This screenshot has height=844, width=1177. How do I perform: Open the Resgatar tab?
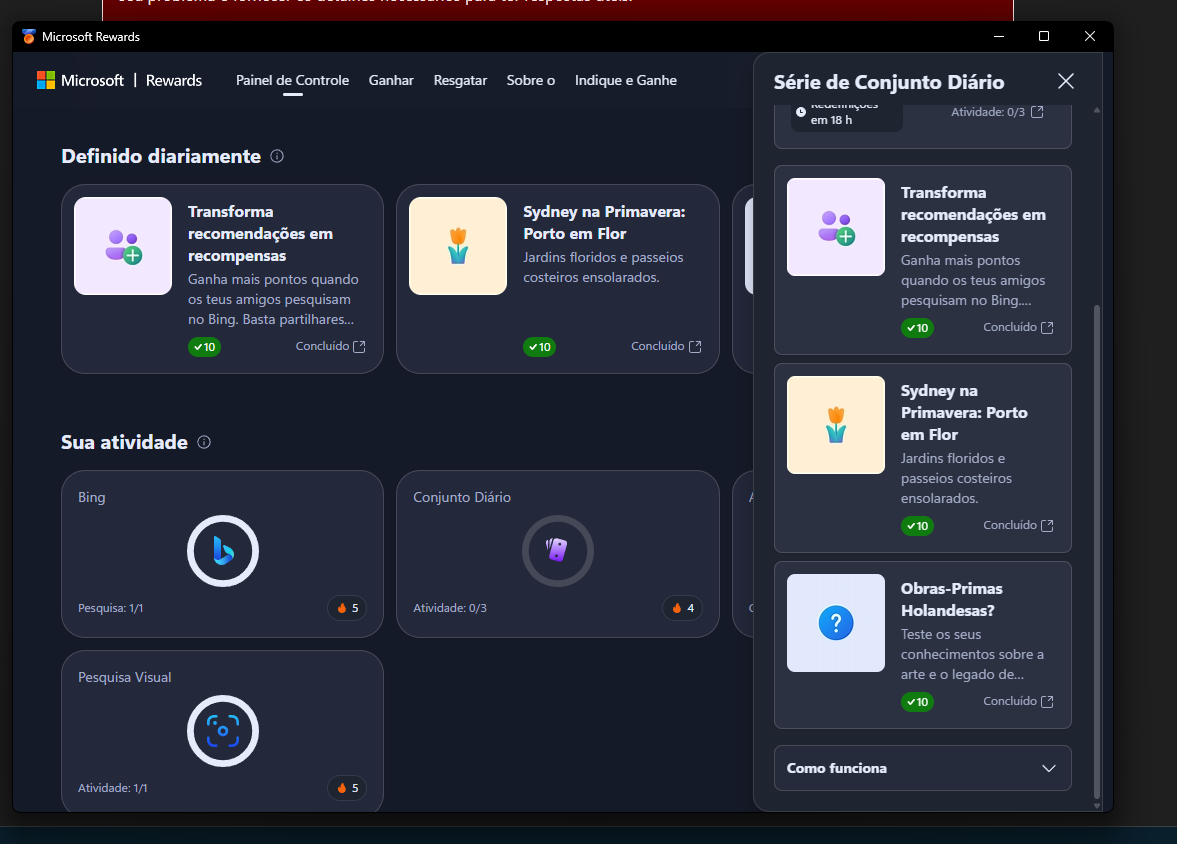pos(460,80)
